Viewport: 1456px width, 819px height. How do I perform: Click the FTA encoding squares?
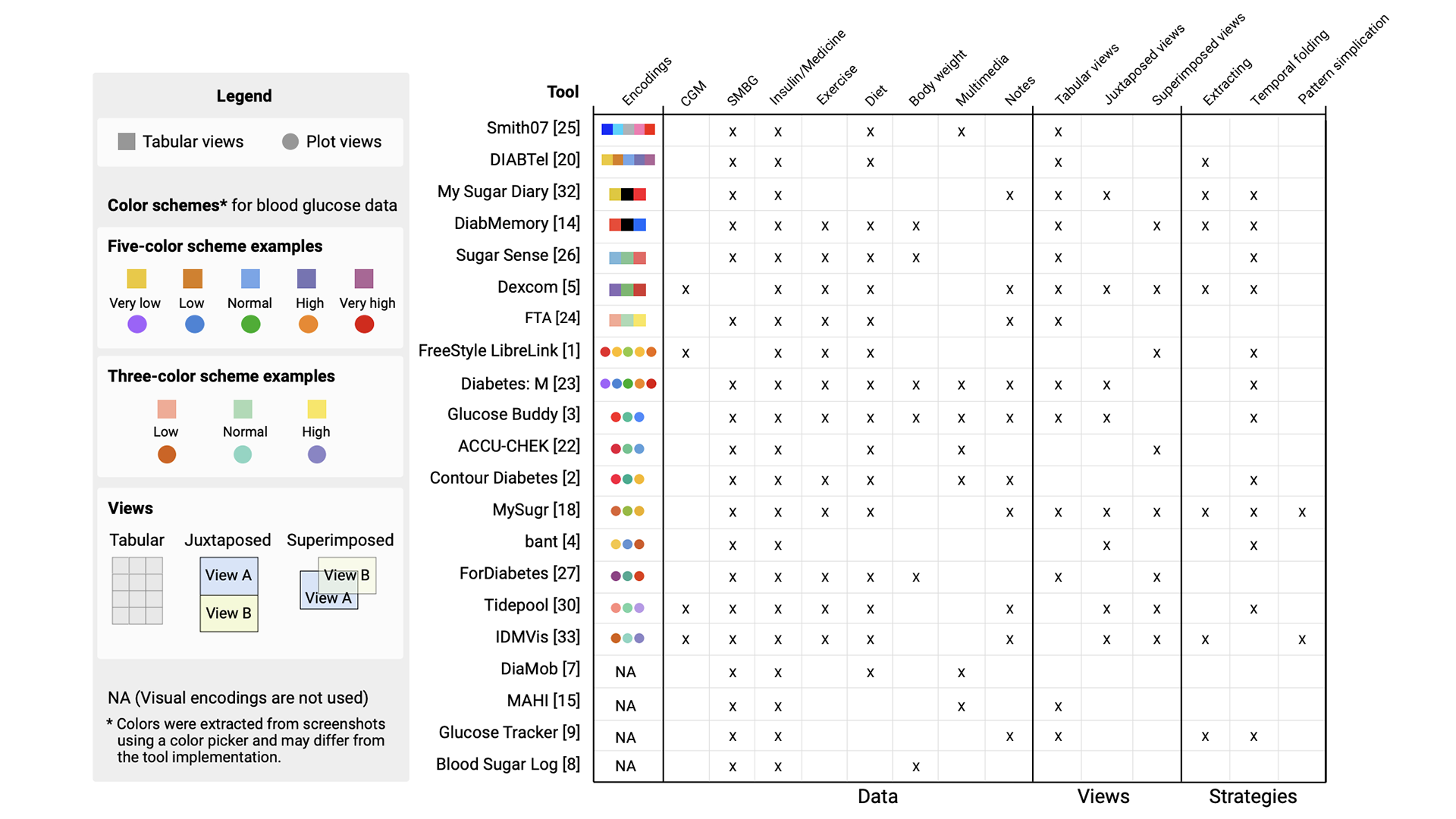tap(628, 321)
